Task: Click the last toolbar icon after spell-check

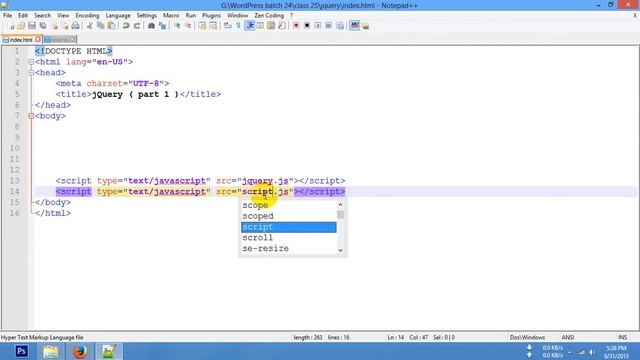Action: click(x=365, y=26)
